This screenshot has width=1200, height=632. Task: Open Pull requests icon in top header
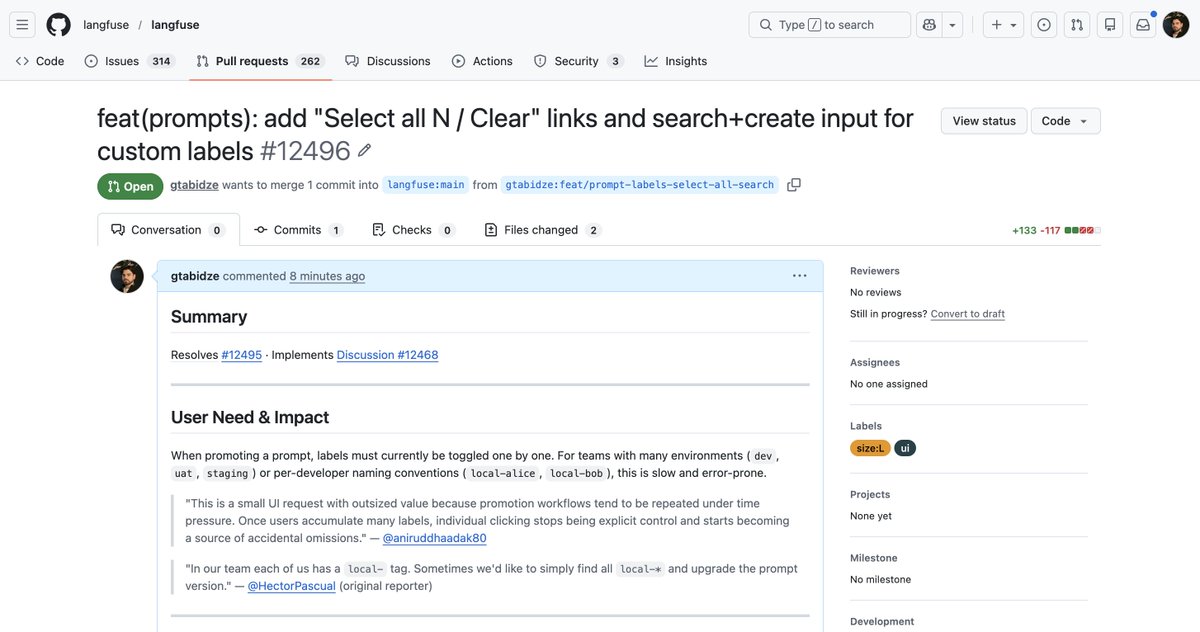[x=1076, y=25]
